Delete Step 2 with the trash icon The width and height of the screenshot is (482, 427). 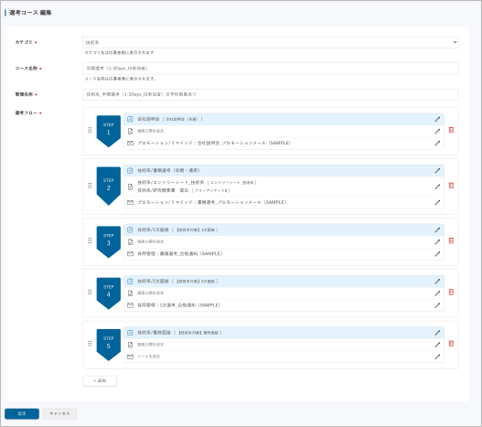(451, 185)
